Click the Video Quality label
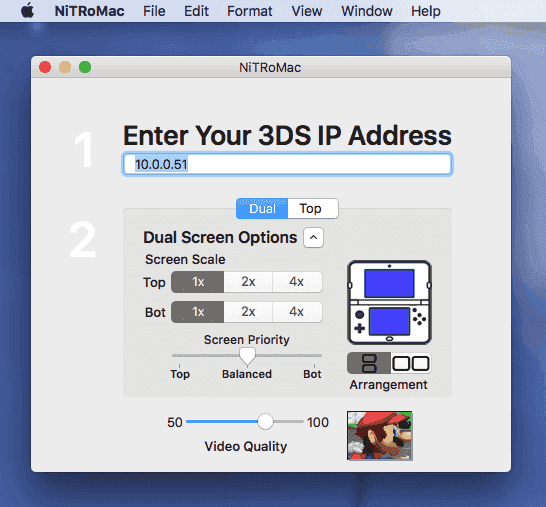The height and width of the screenshot is (507, 546). point(246,446)
